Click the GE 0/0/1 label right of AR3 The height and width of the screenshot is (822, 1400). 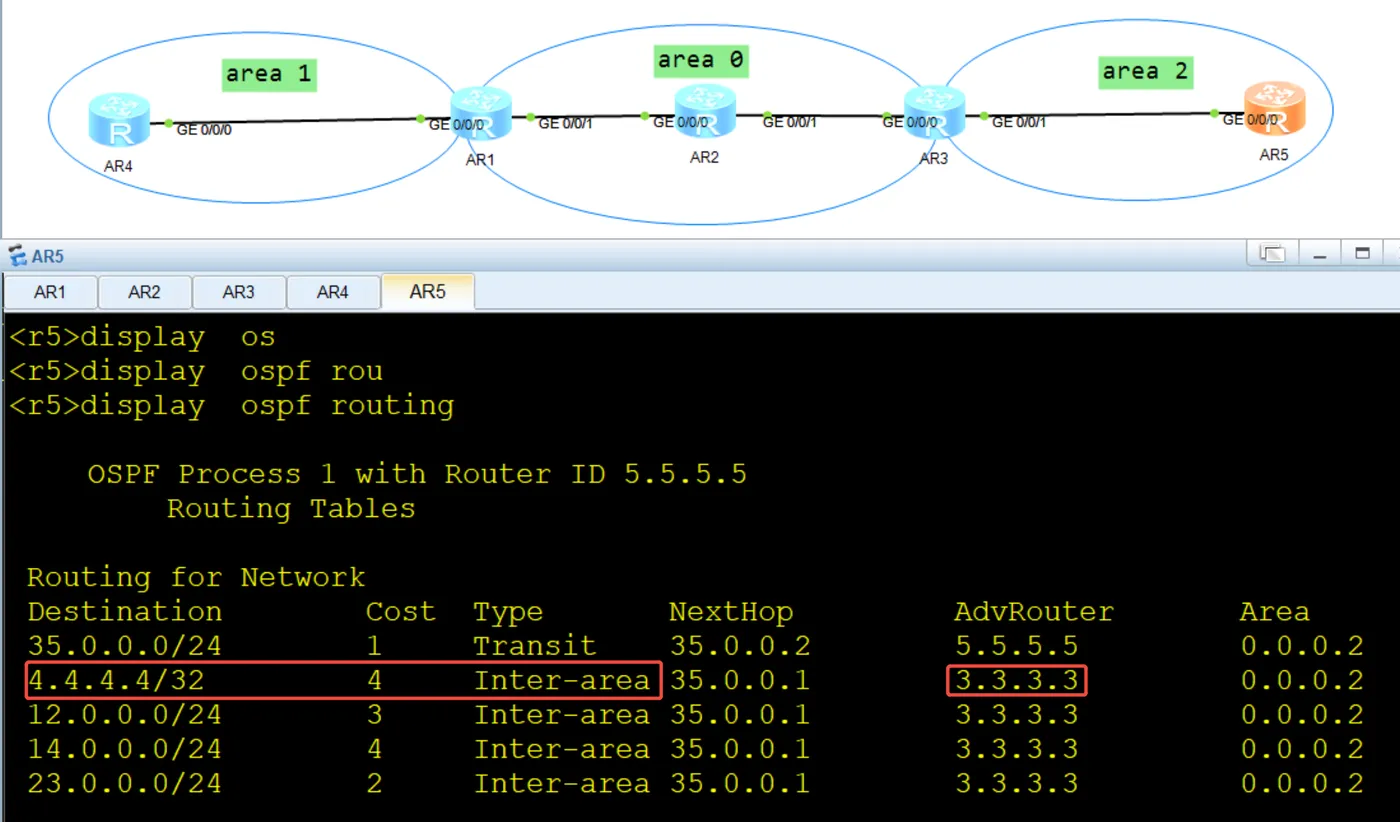coord(1019,123)
